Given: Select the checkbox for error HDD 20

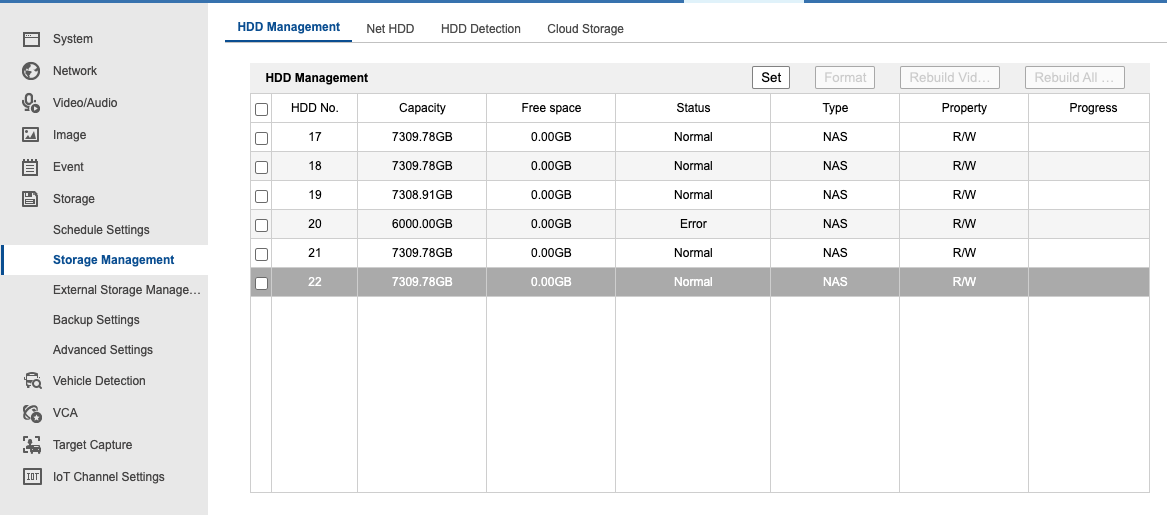Looking at the screenshot, I should tap(262, 225).
